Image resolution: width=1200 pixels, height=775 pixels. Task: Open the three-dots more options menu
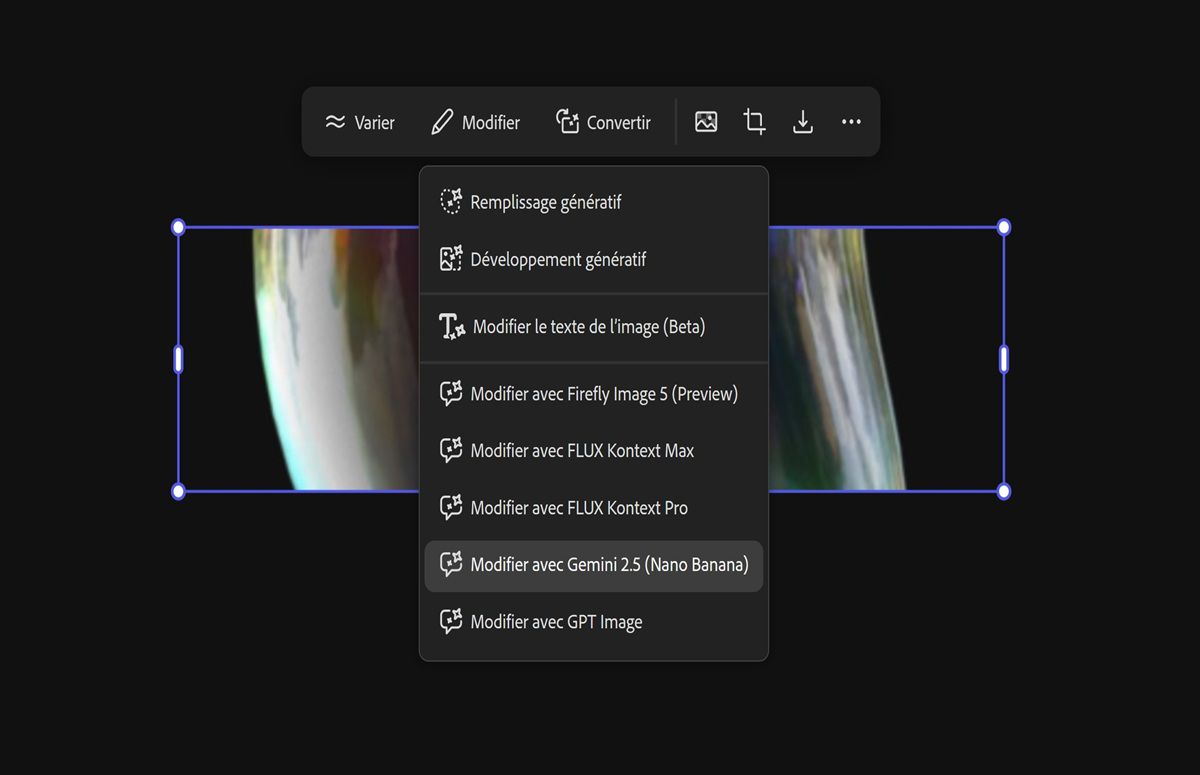tap(851, 122)
